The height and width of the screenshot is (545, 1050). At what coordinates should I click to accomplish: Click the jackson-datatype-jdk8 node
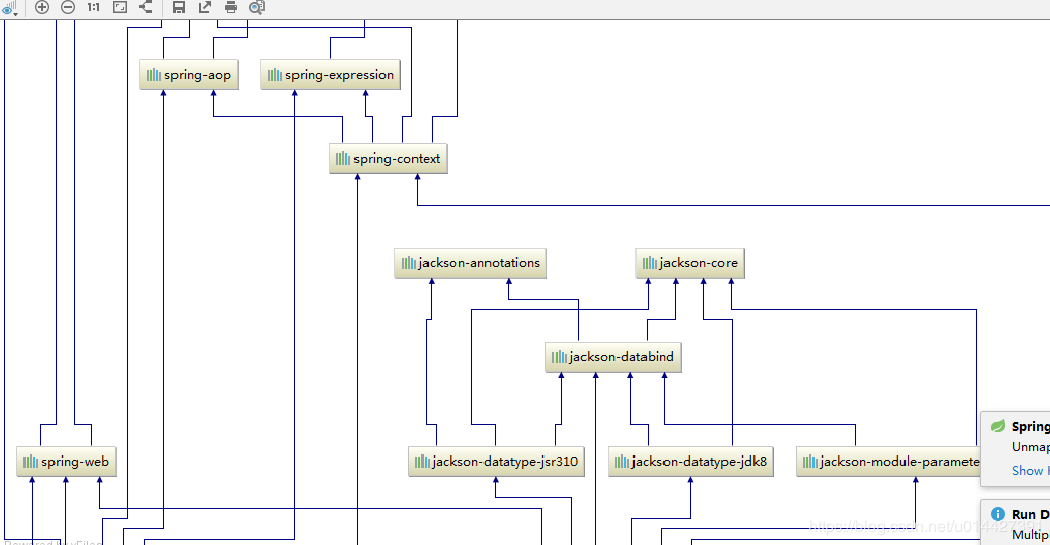tap(690, 462)
